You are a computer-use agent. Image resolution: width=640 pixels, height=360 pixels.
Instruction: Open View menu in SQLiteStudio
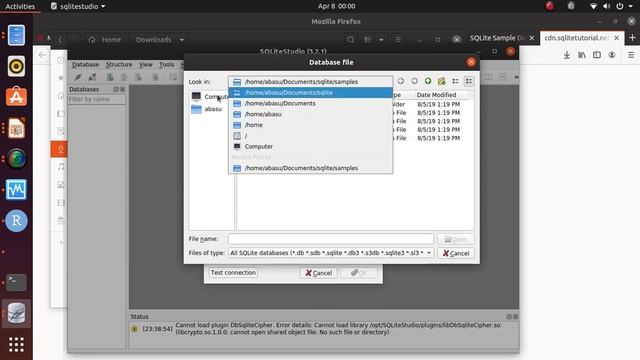click(x=145, y=64)
